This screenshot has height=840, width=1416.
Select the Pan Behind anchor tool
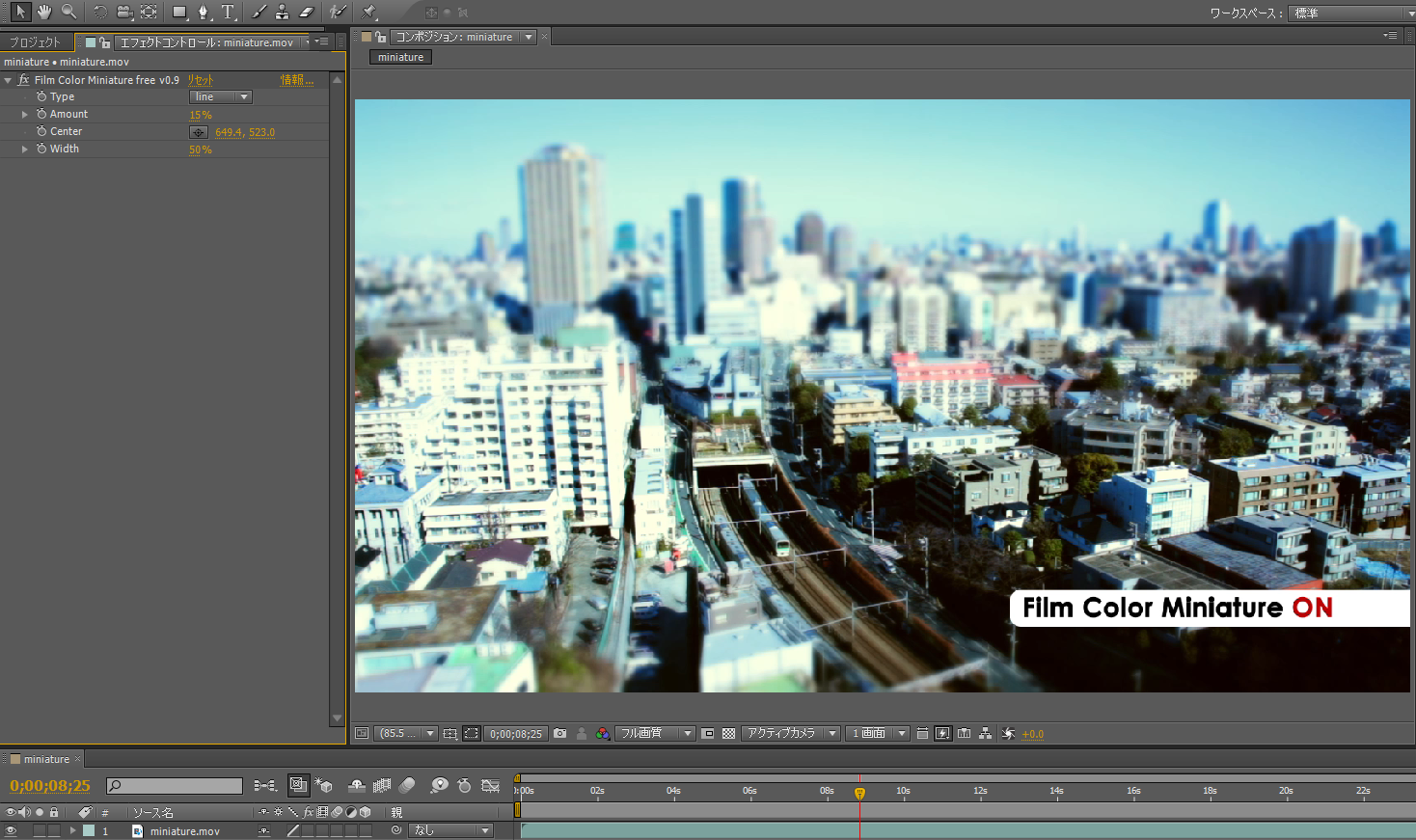[149, 12]
